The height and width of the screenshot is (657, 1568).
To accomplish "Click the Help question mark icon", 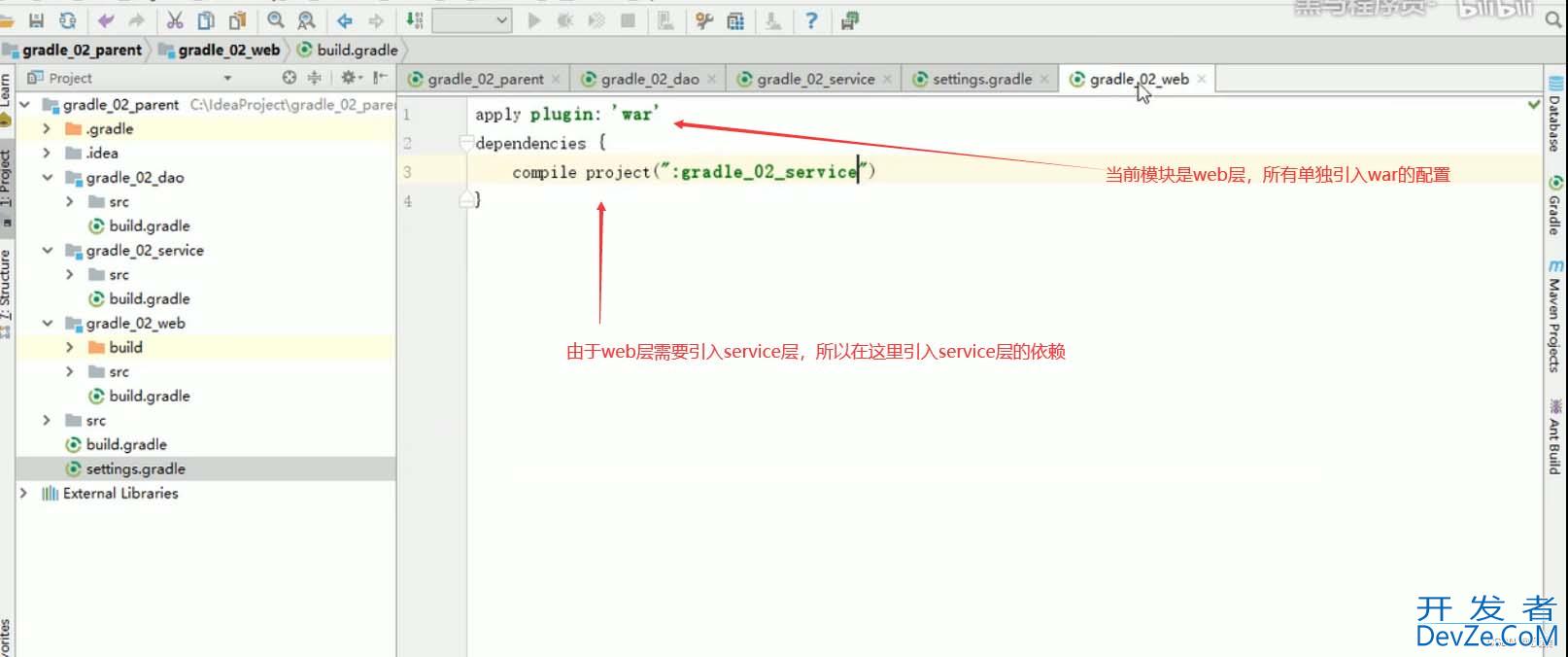I will click(x=811, y=20).
